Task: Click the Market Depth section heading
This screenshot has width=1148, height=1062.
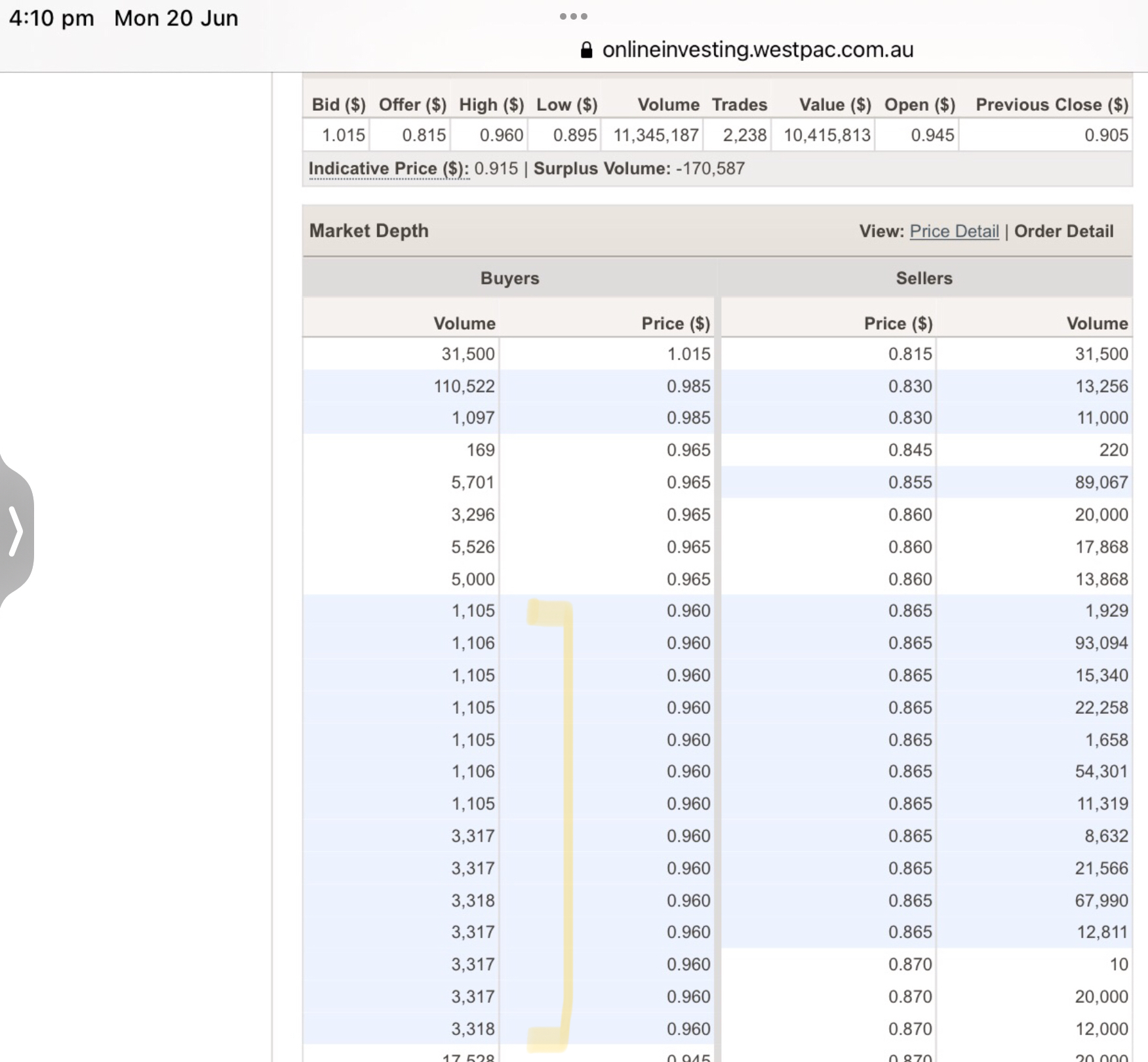Action: pos(369,231)
